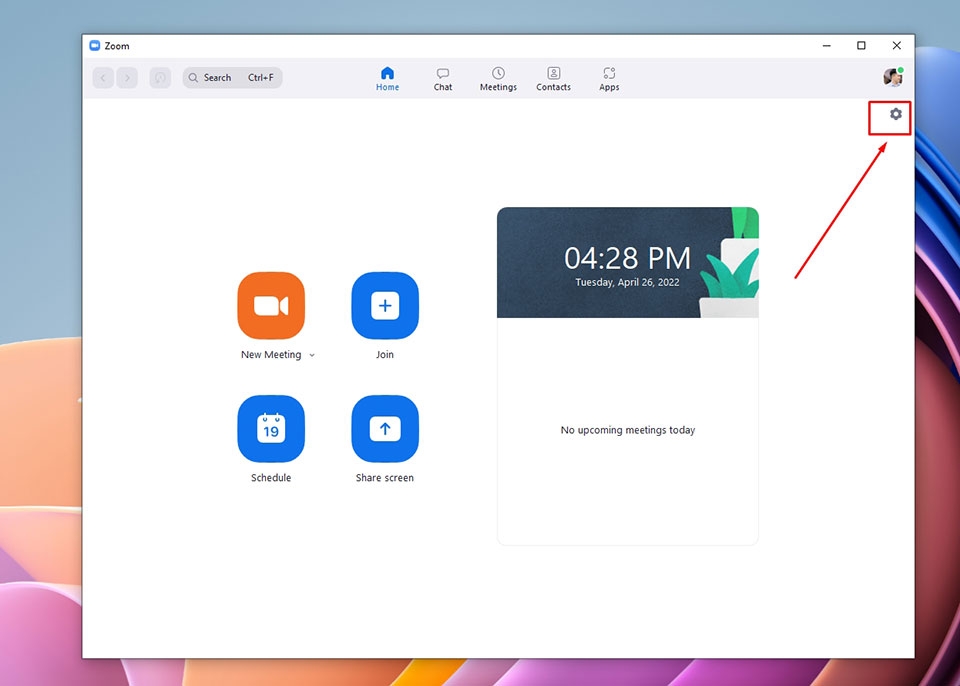Viewport: 960px width, 686px height.
Task: Go to the Home tab
Action: click(388, 79)
